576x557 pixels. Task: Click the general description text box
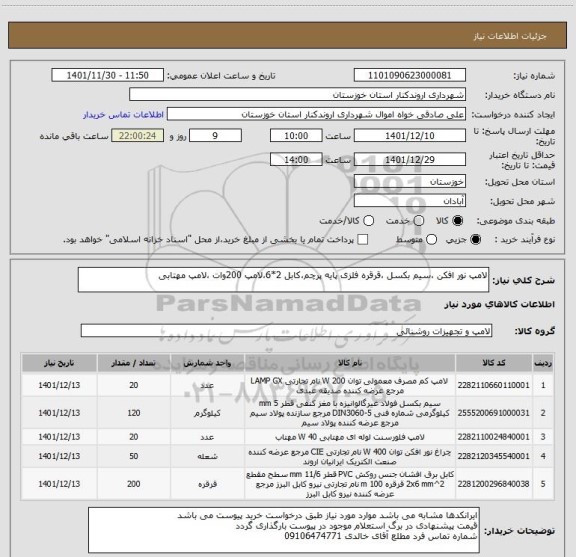pyautogui.click(x=283, y=280)
